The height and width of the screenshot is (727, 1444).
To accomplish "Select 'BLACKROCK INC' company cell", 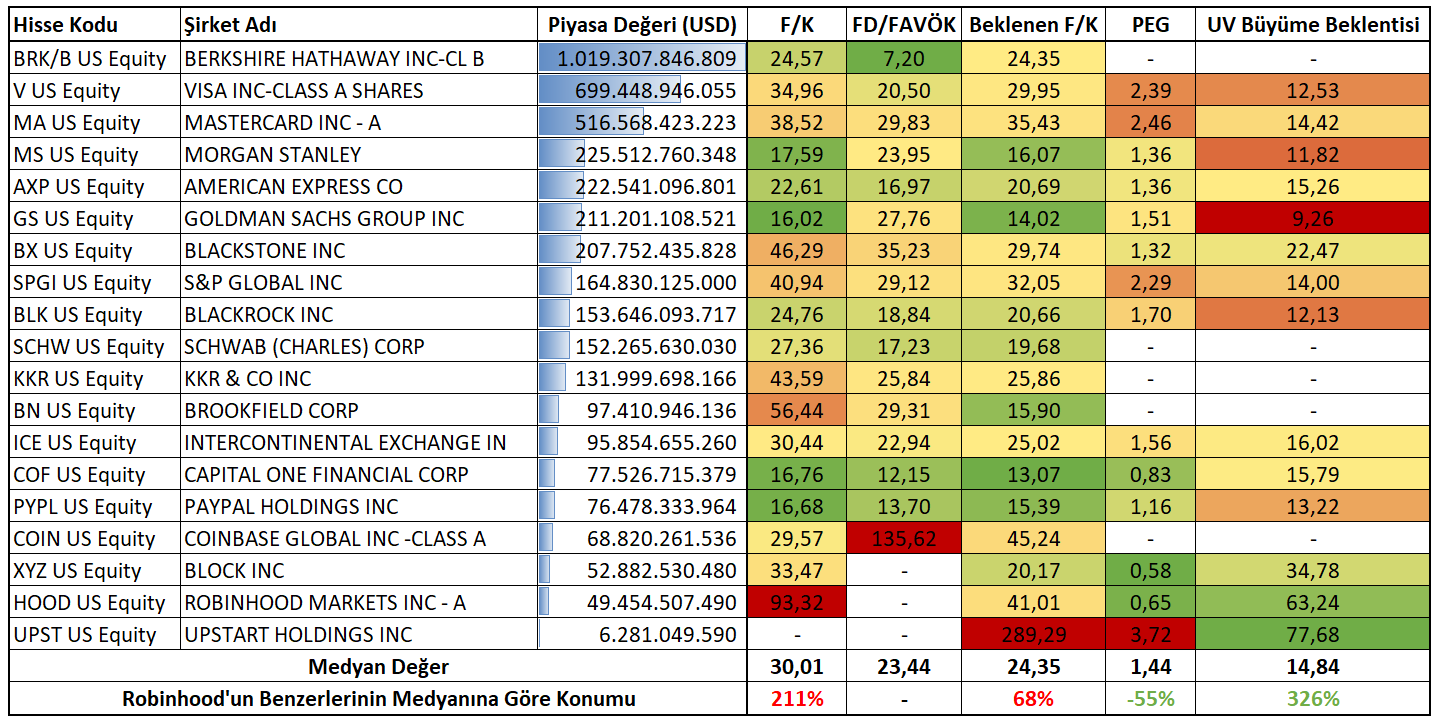I will tap(359, 314).
